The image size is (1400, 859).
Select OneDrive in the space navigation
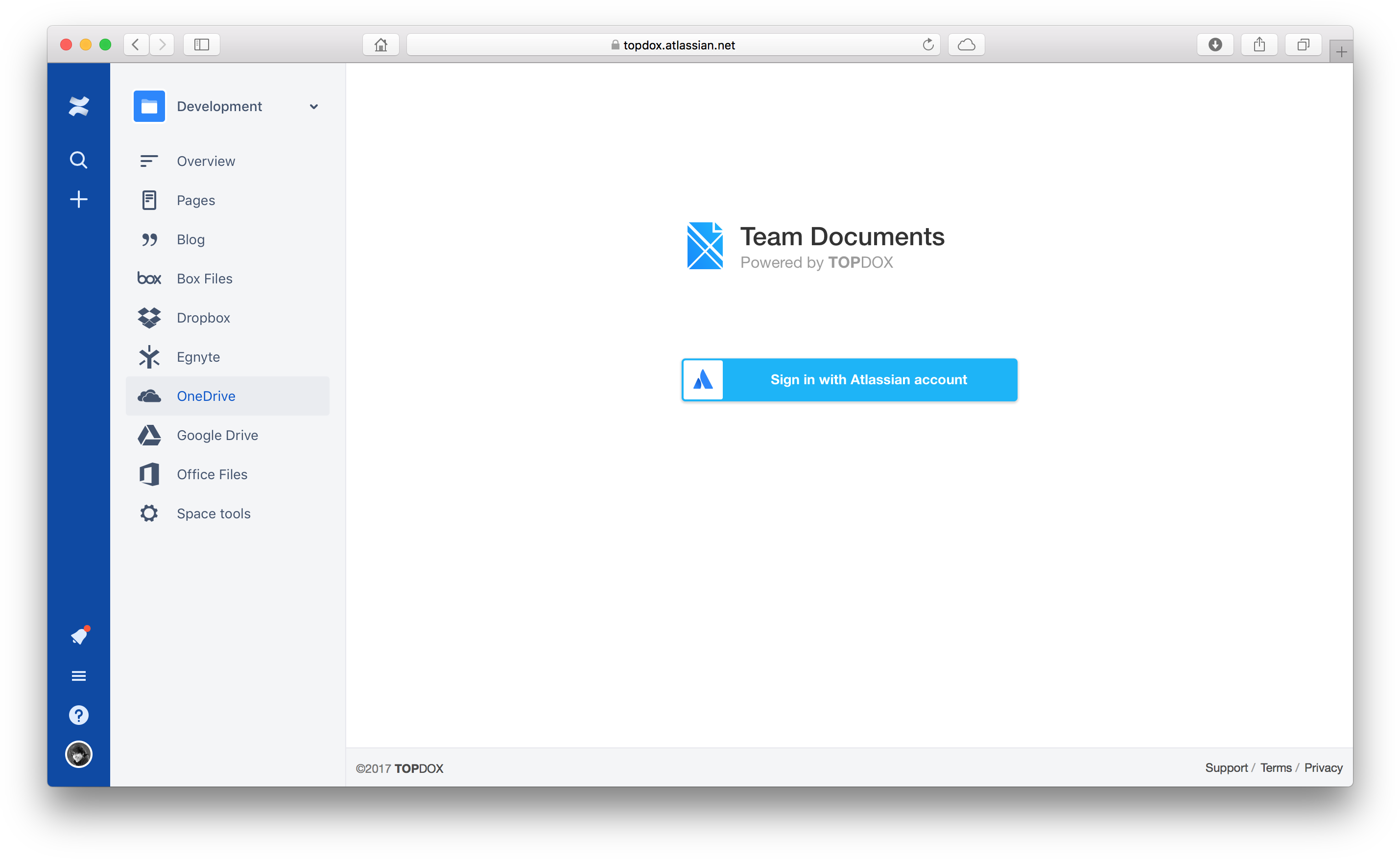206,396
